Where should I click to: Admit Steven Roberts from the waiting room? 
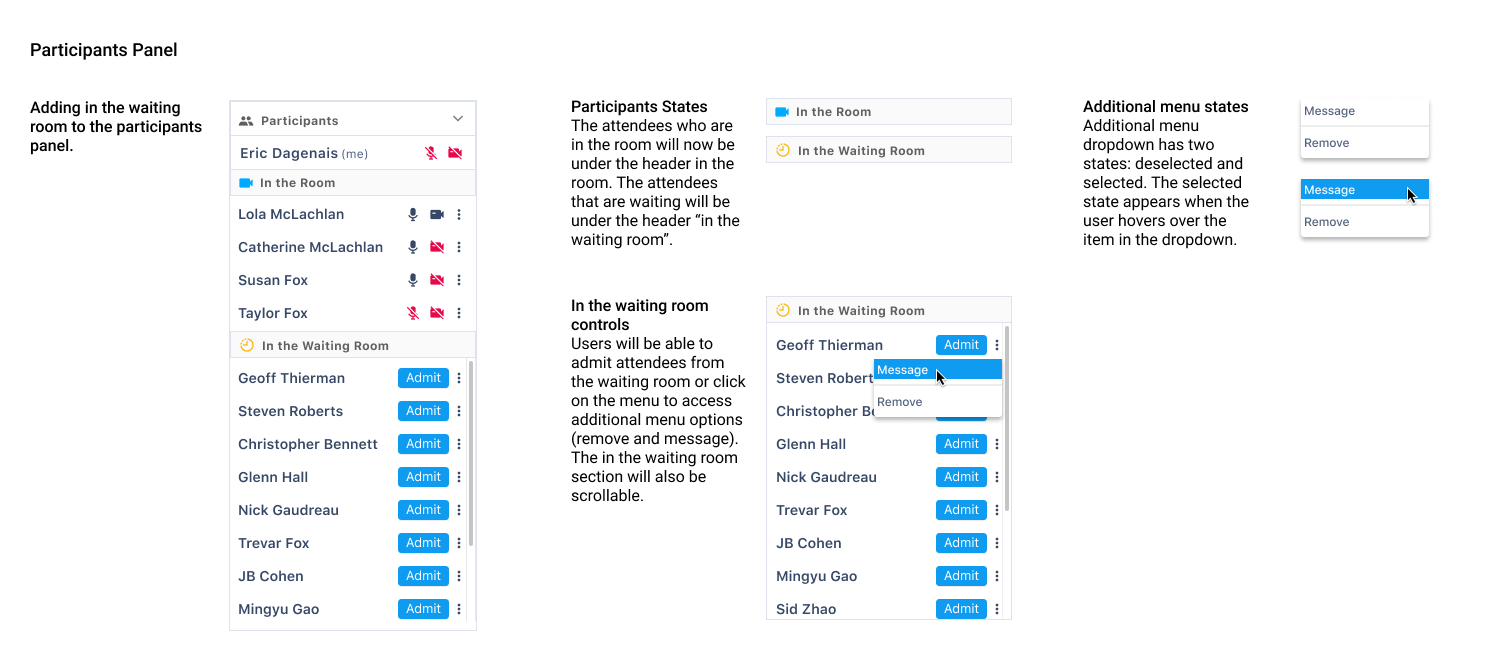[x=423, y=411]
